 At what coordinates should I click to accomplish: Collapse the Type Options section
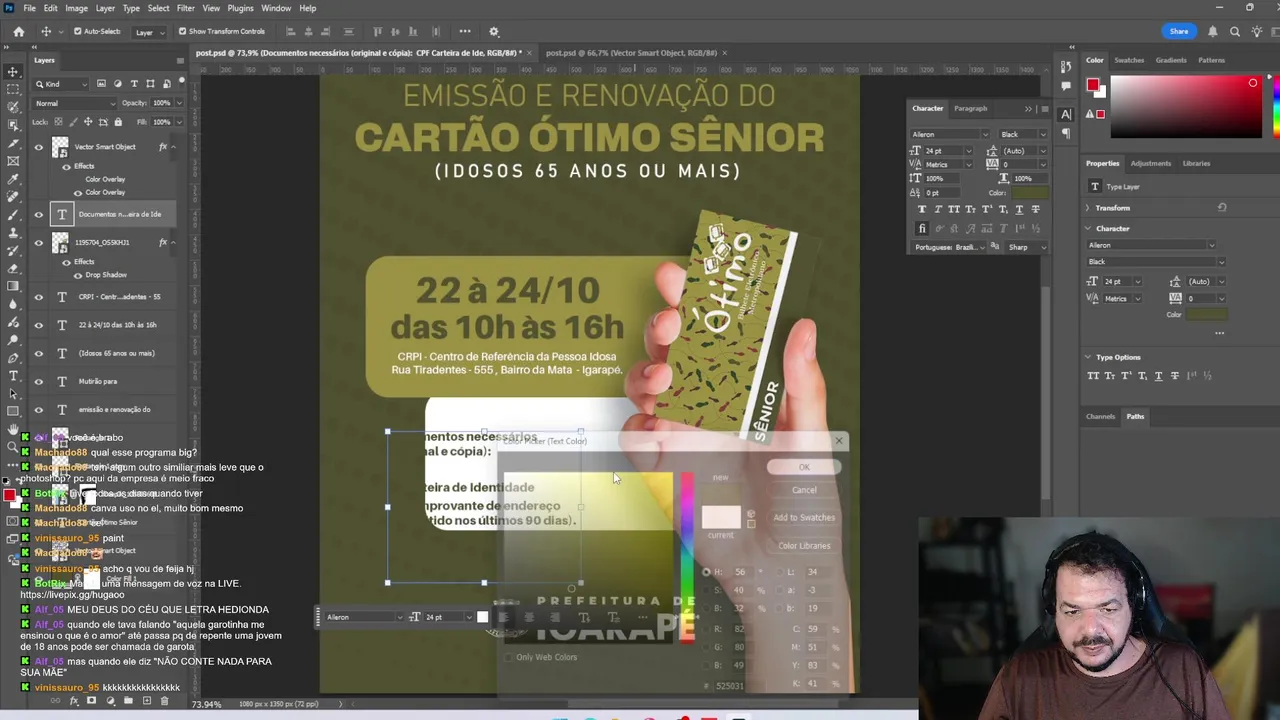pos(1088,357)
